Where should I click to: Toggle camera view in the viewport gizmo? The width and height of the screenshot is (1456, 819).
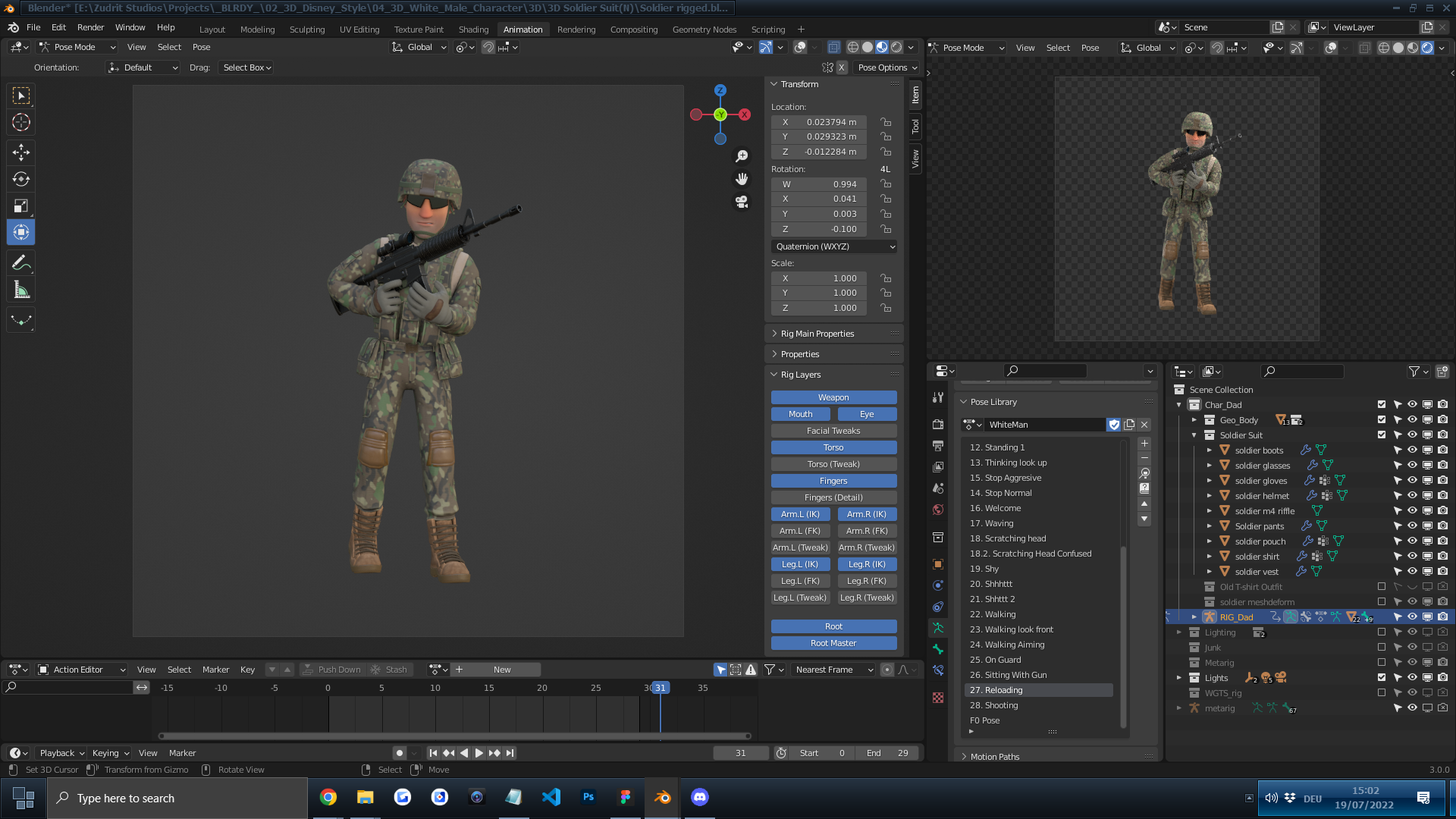click(x=742, y=202)
